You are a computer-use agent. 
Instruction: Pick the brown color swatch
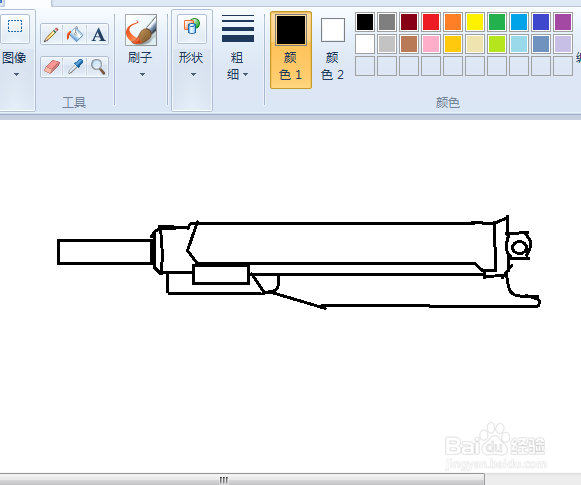(409, 44)
